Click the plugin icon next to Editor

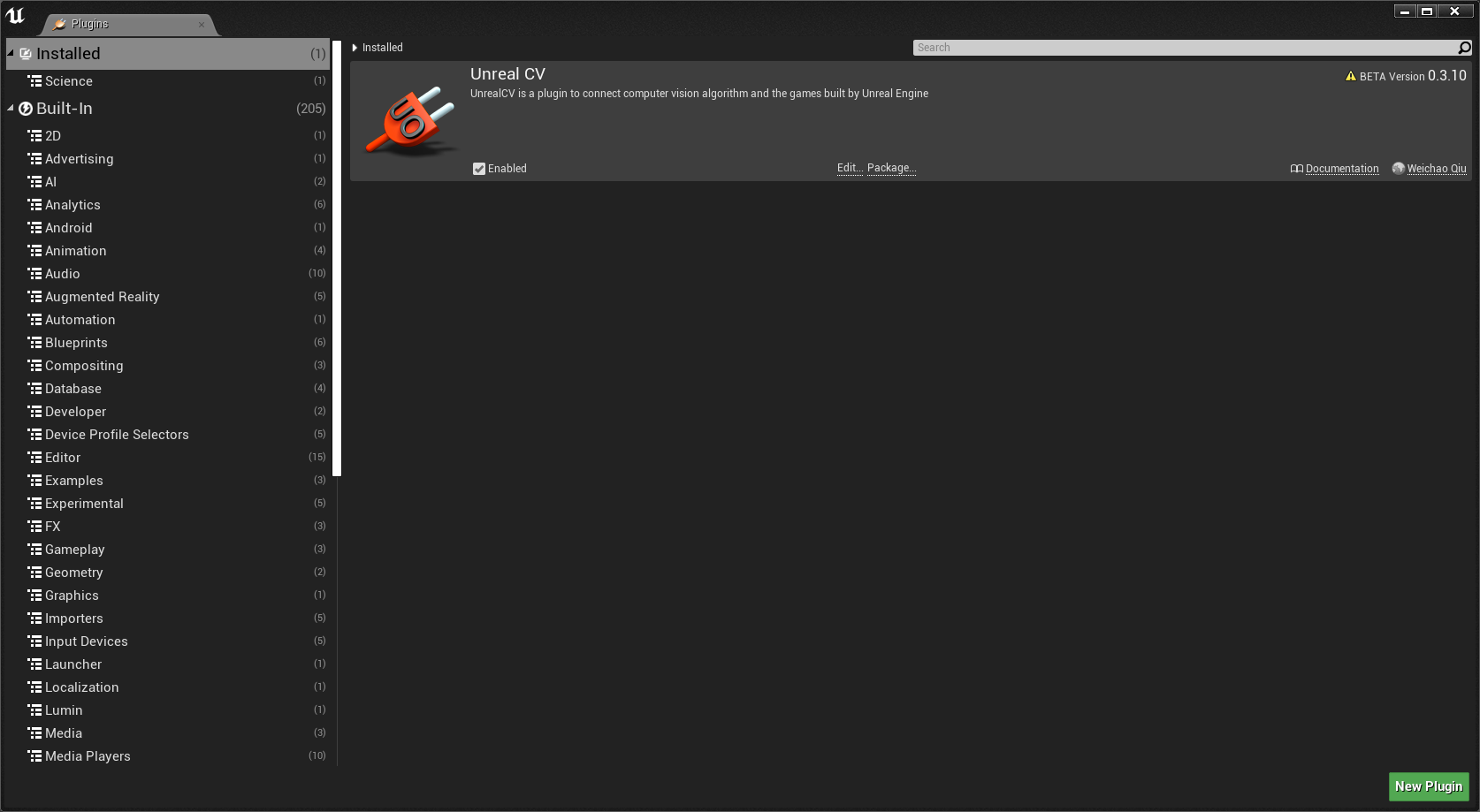click(x=36, y=457)
